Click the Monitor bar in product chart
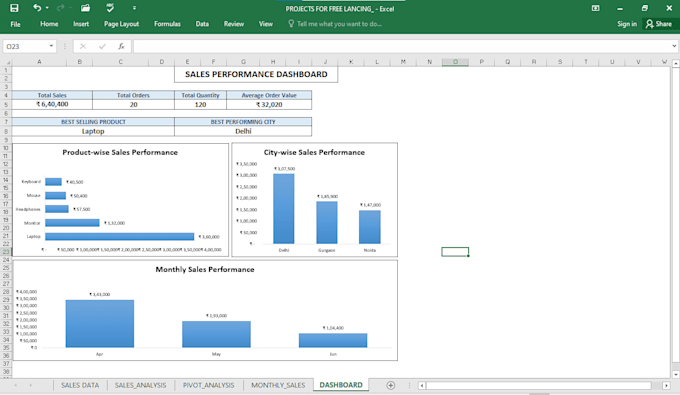This screenshot has height=395, width=680. (x=72, y=223)
